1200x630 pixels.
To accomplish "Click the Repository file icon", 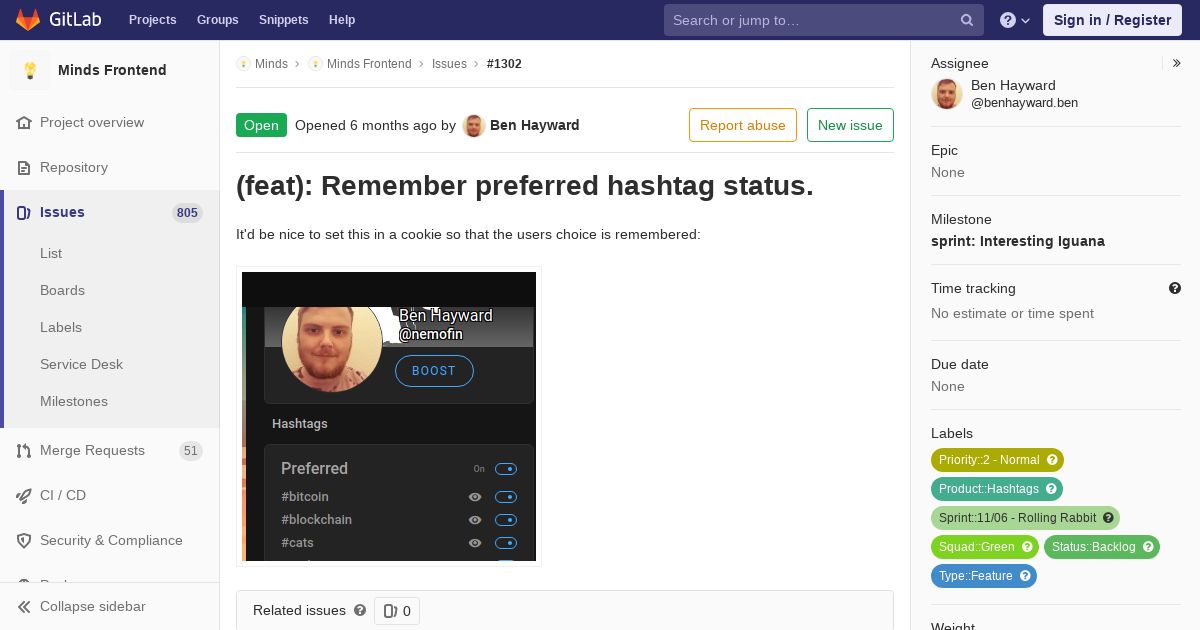I will [x=25, y=167].
